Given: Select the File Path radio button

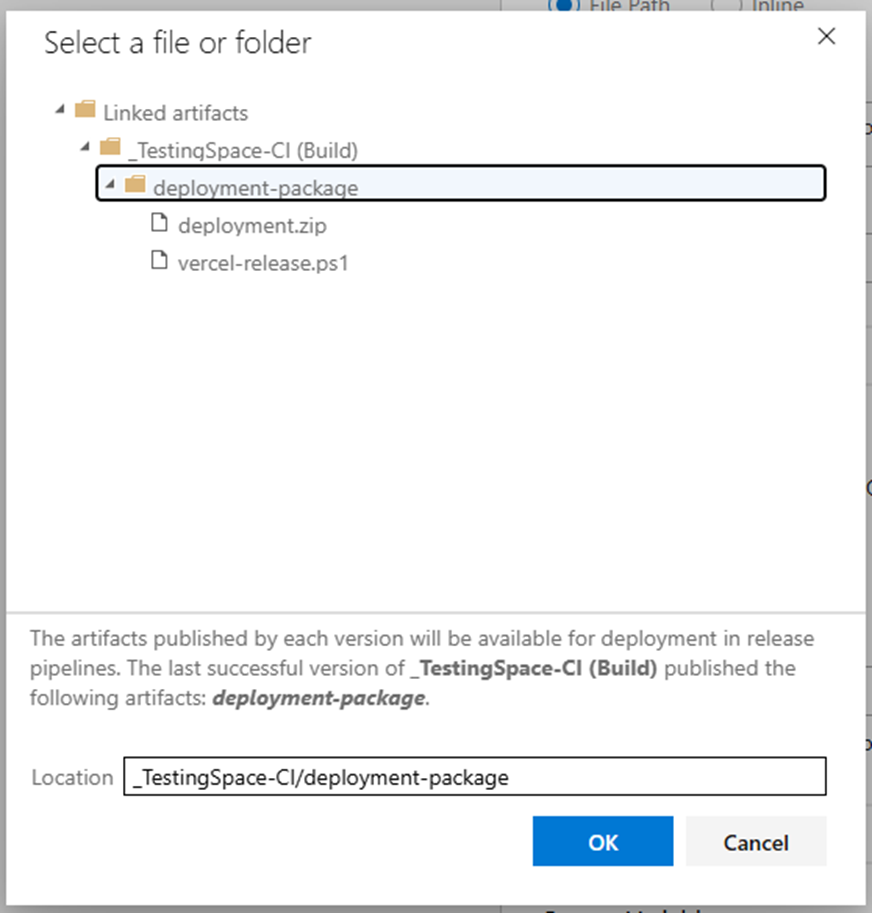Looking at the screenshot, I should click(x=562, y=5).
